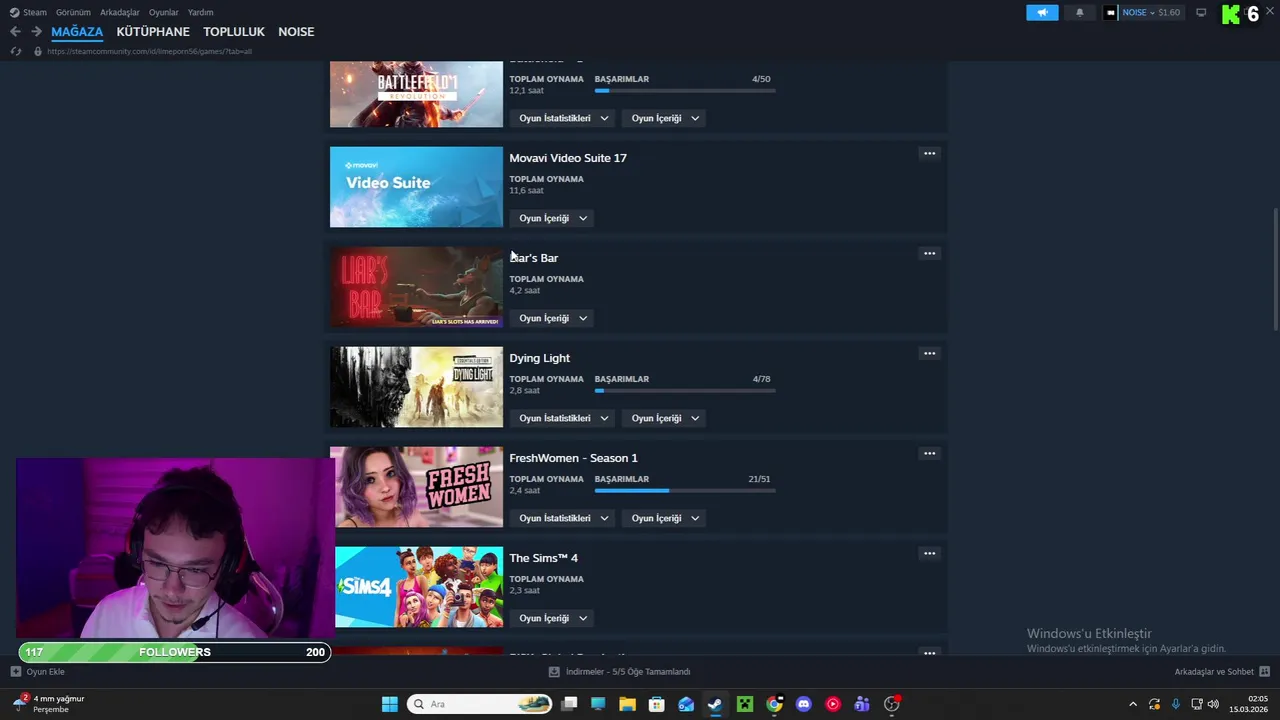Screen dimensions: 1280x720
Task: Open The Sims™ 4 title link
Action: 543,558
